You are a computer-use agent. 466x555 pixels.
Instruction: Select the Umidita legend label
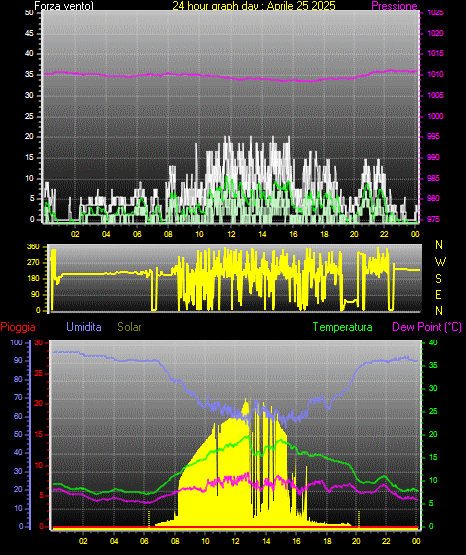[84, 327]
